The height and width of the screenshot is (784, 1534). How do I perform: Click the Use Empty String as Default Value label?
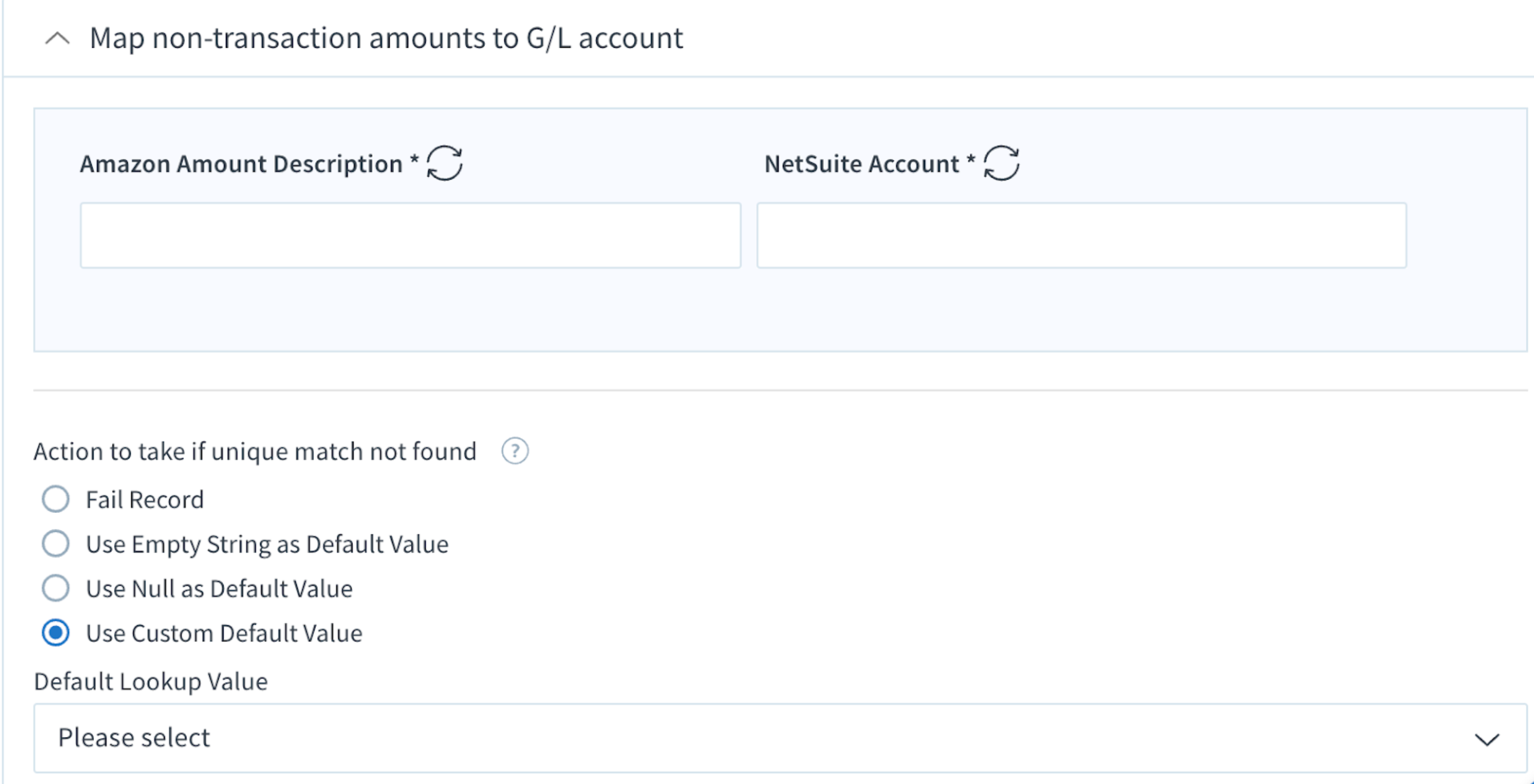point(267,544)
